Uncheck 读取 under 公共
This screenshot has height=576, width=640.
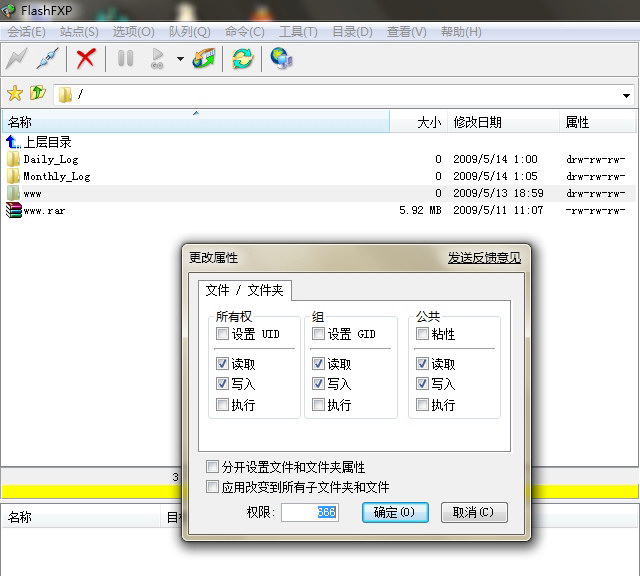point(422,363)
